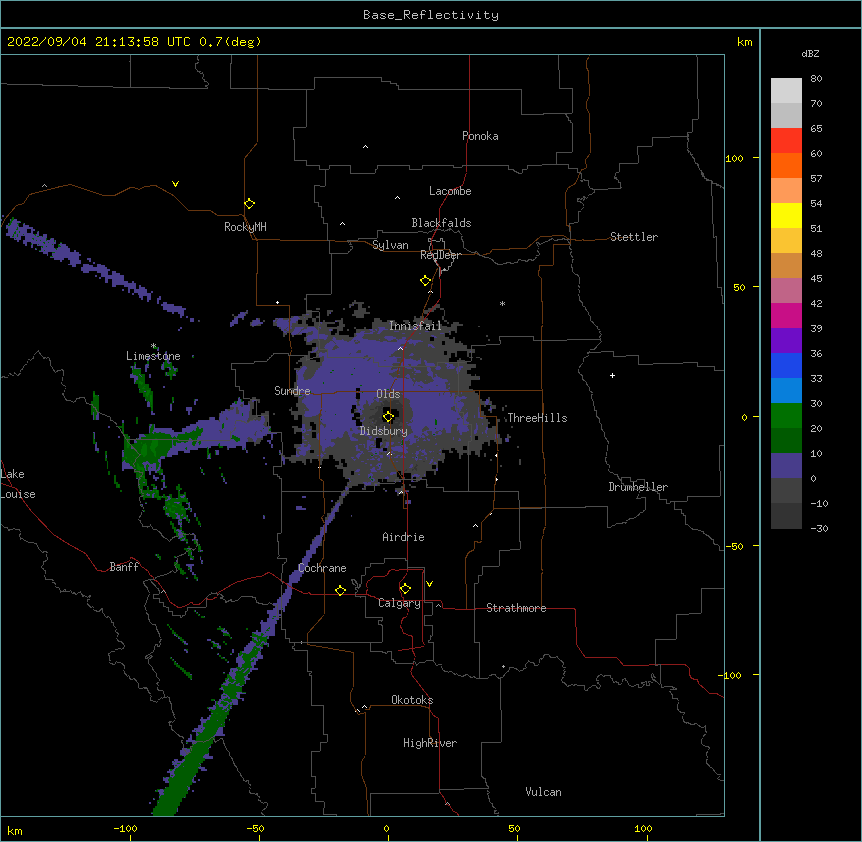Viewport: 862px width, 842px height.
Task: Click the Olds city label
Action: pyautogui.click(x=388, y=394)
